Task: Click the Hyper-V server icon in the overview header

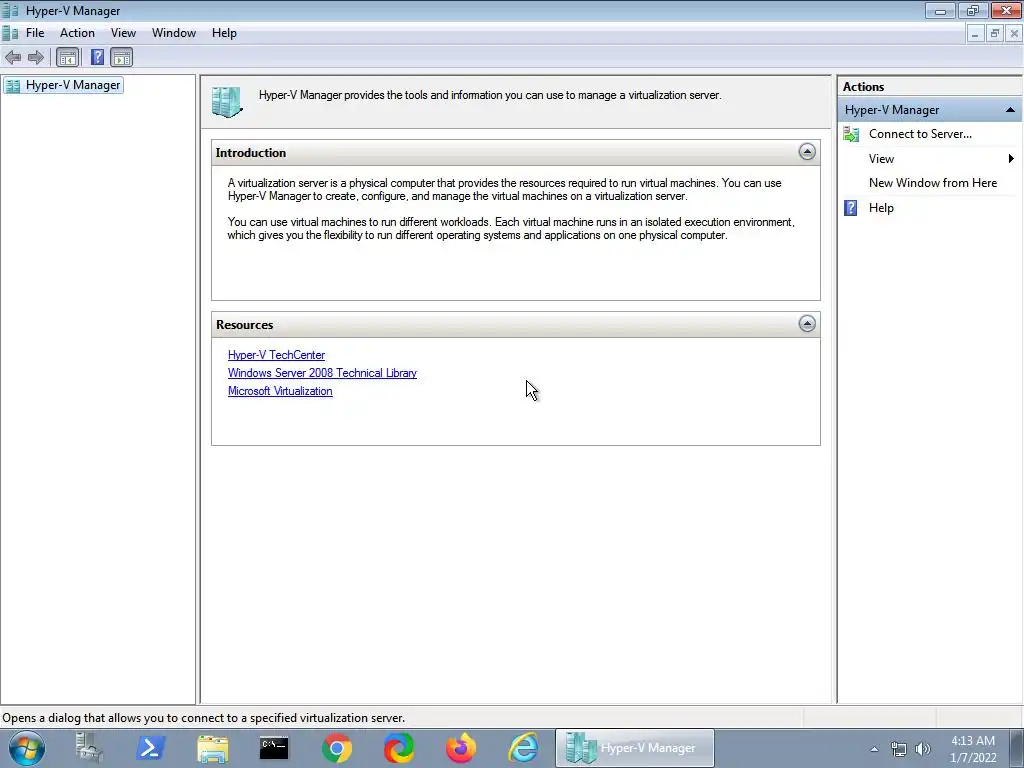Action: coord(227,102)
